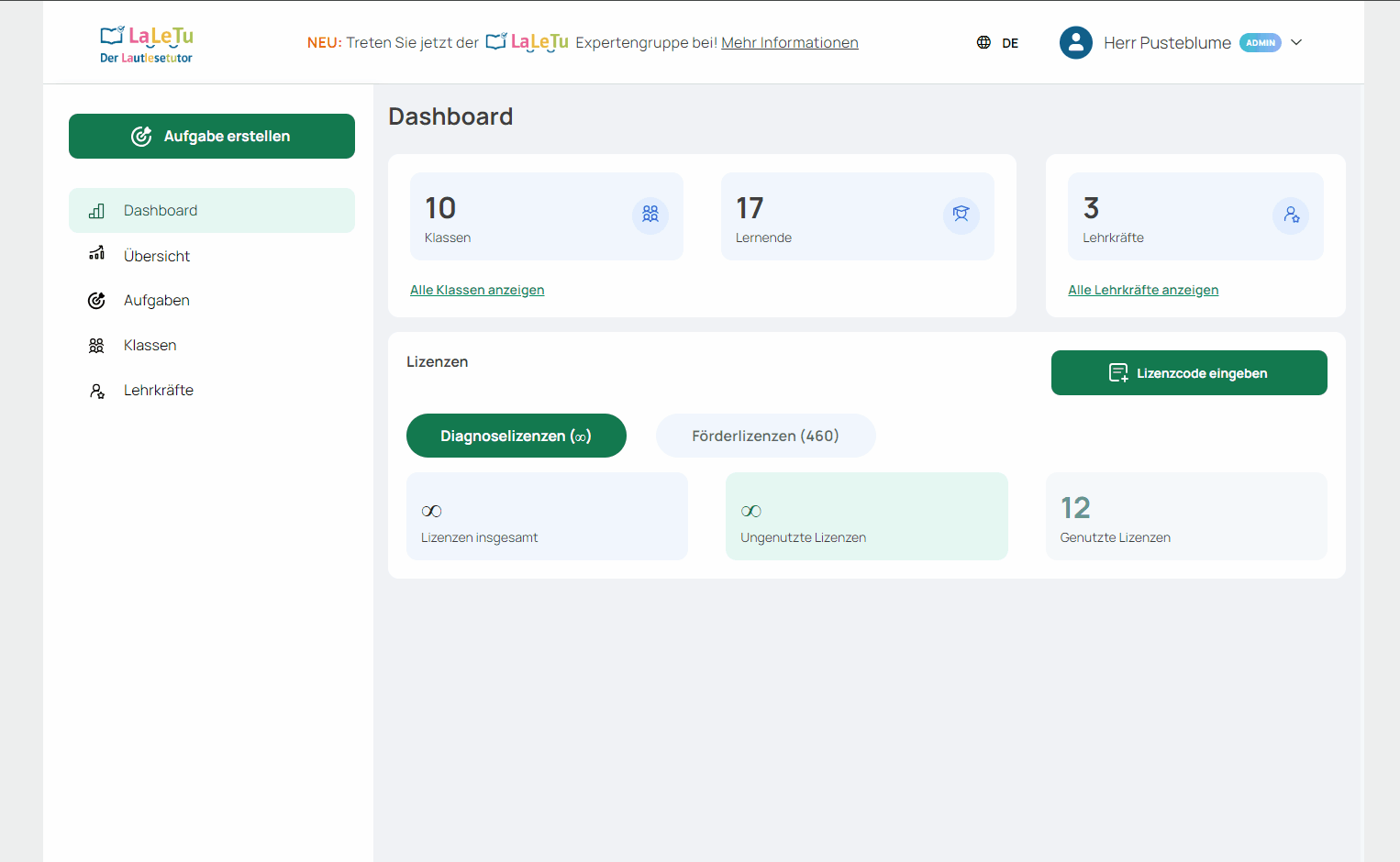
Task: Click the Herr Pusteblume username
Action: click(1167, 43)
